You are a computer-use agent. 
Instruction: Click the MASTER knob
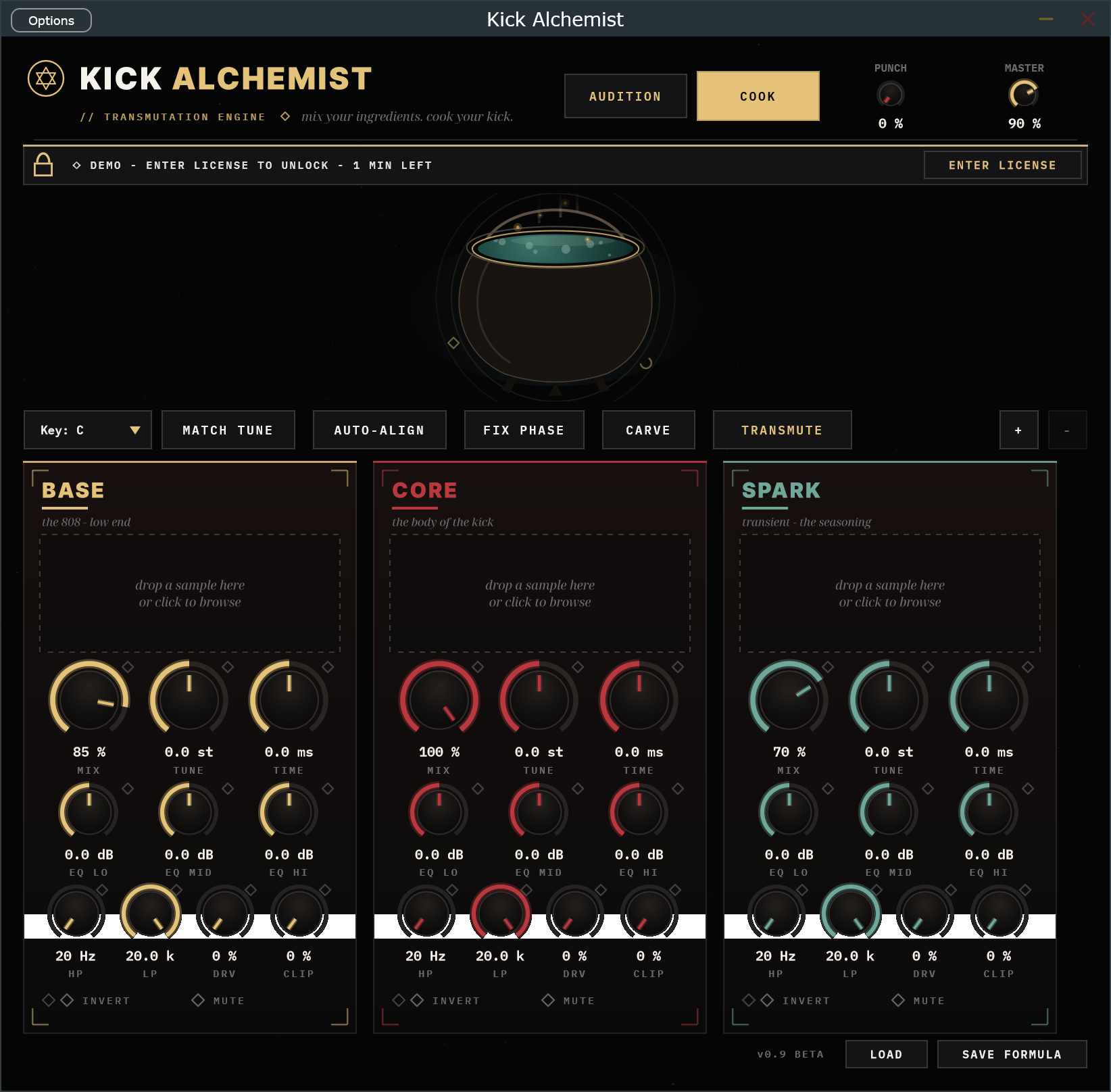(1024, 95)
